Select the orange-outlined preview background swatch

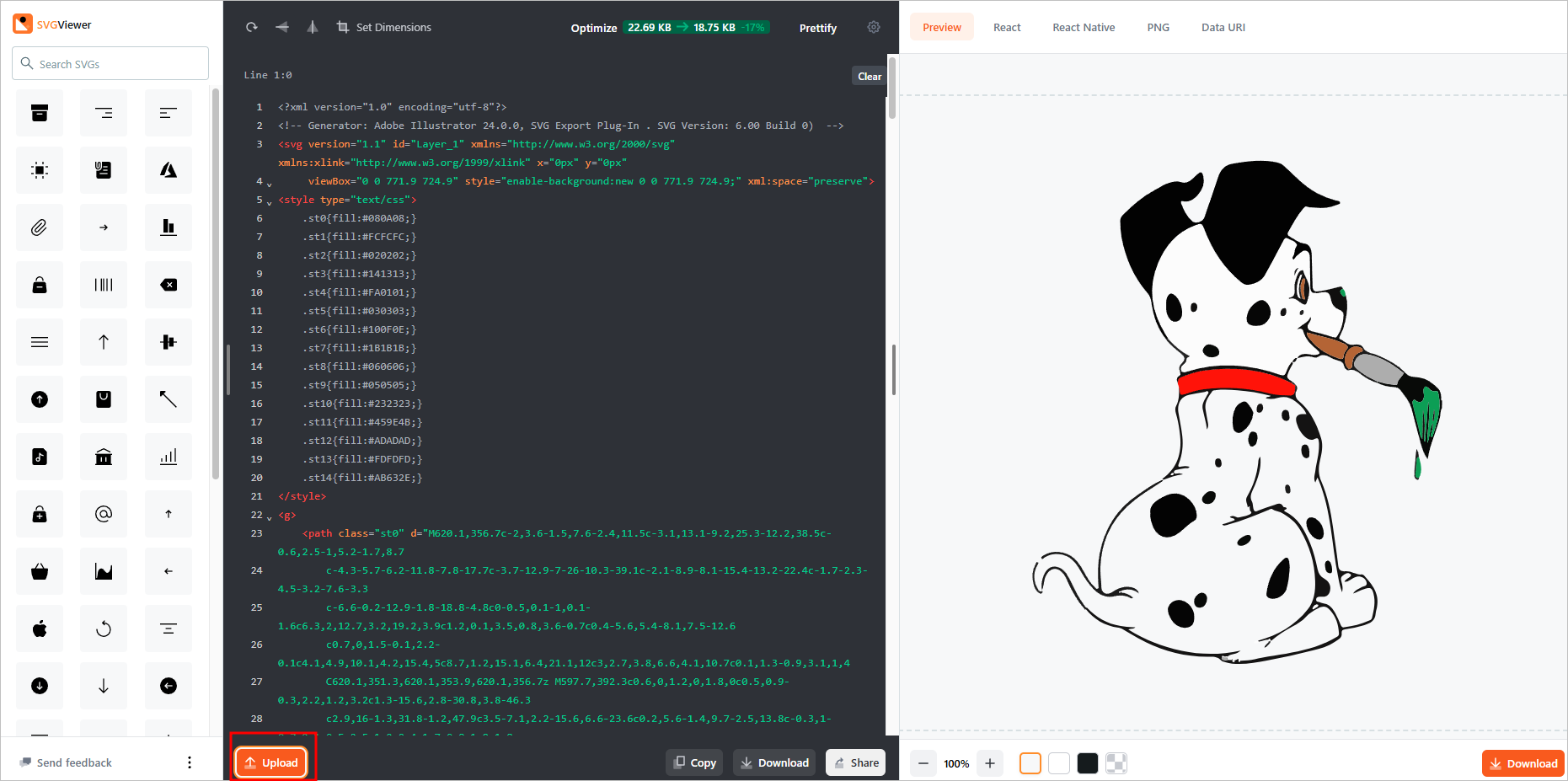[x=1030, y=763]
